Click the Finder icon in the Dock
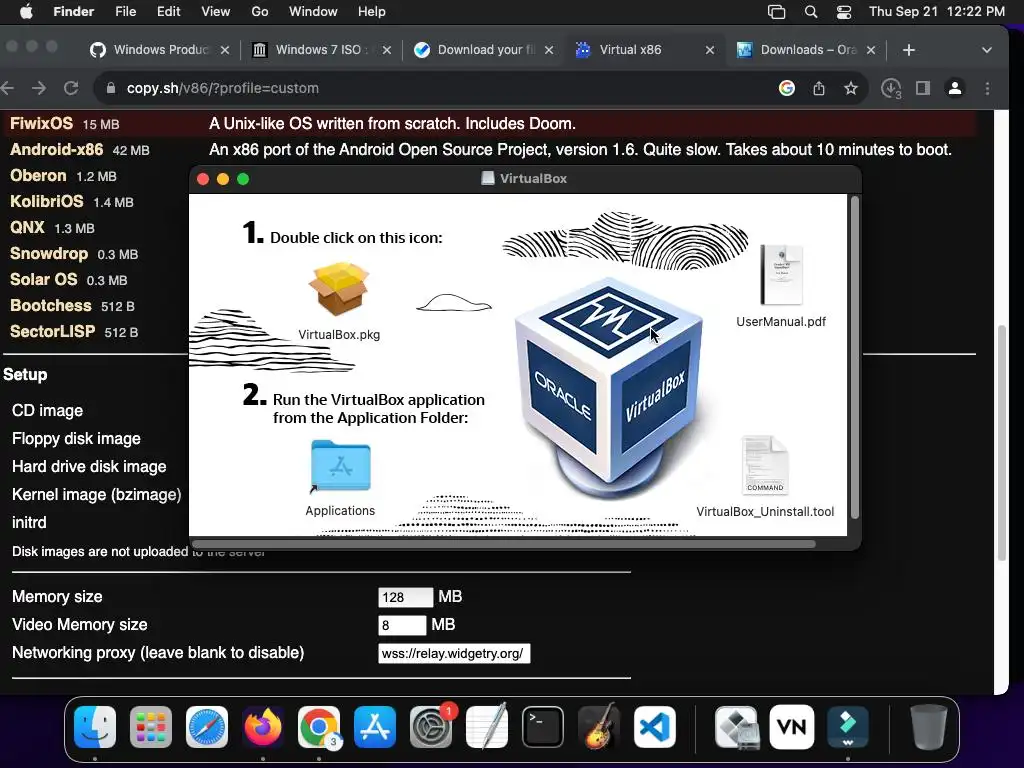1024x768 pixels. pos(95,727)
